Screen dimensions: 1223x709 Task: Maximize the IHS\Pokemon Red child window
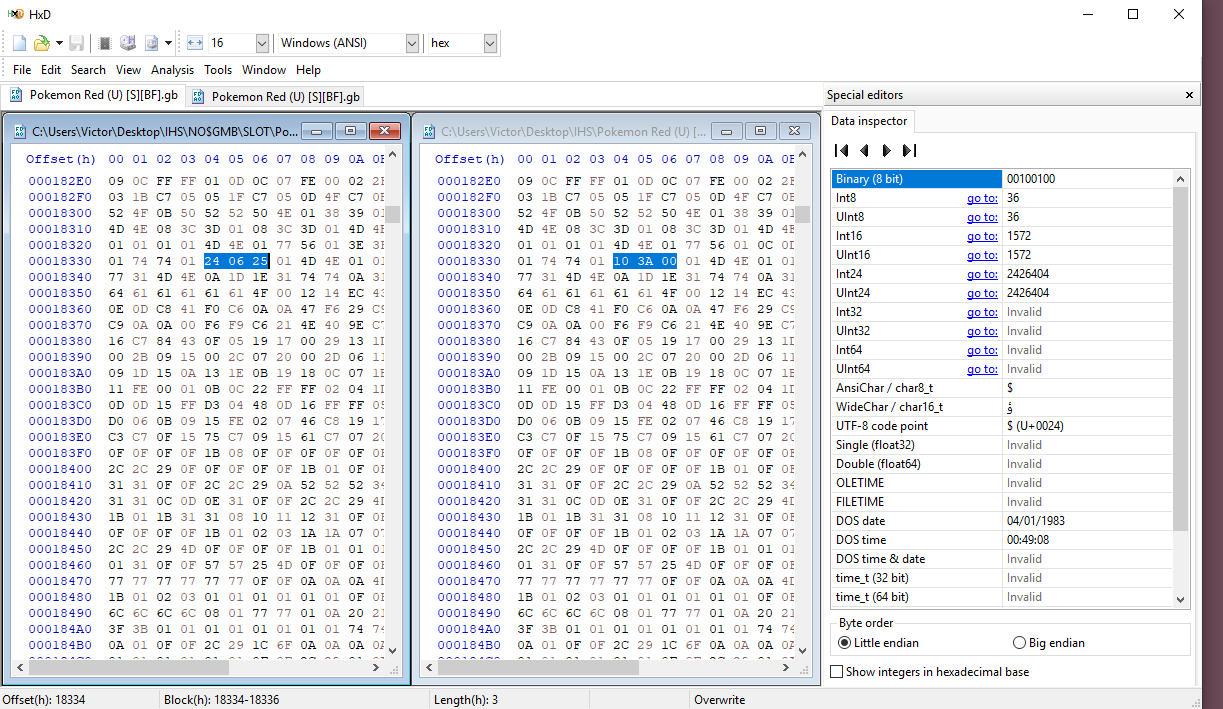coord(761,131)
